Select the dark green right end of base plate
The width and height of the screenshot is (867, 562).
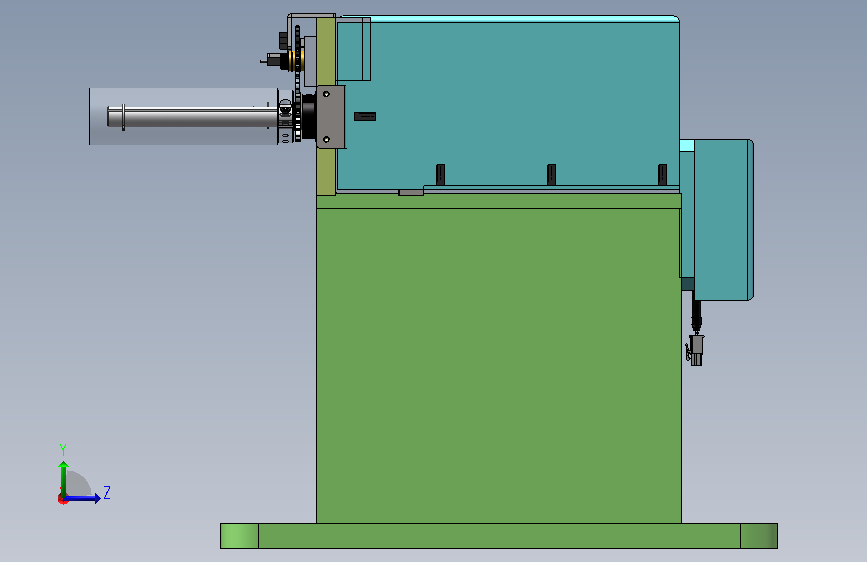(x=759, y=536)
